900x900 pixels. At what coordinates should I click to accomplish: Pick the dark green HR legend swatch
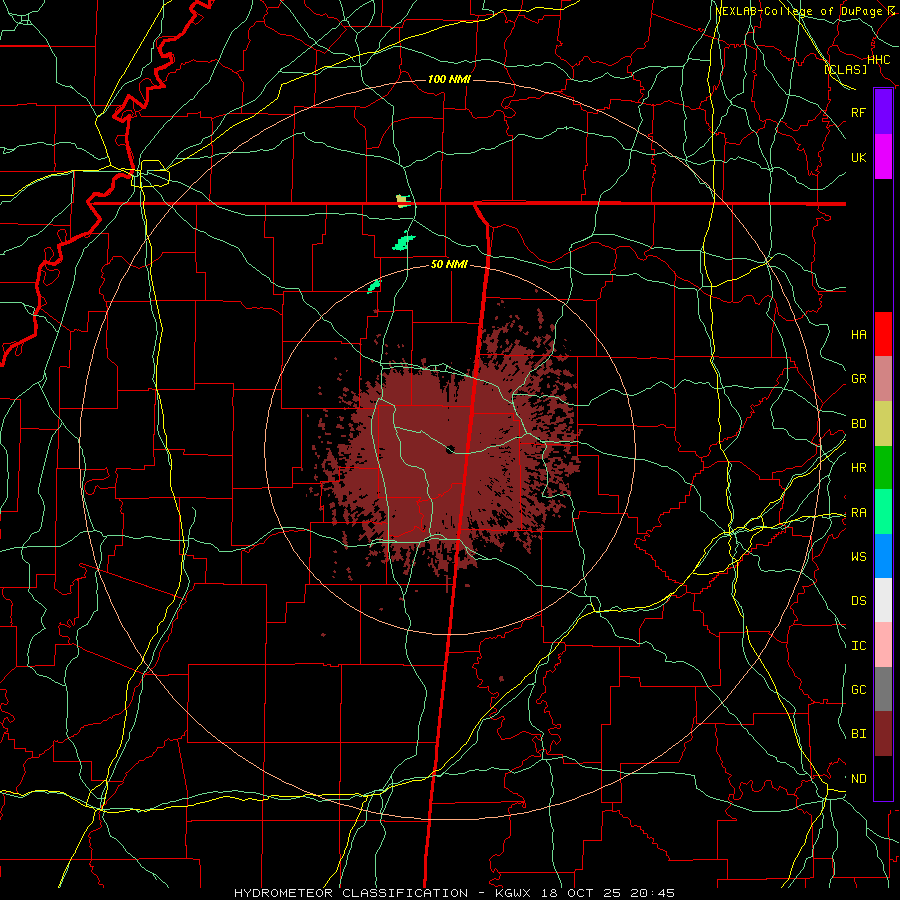coord(883,468)
